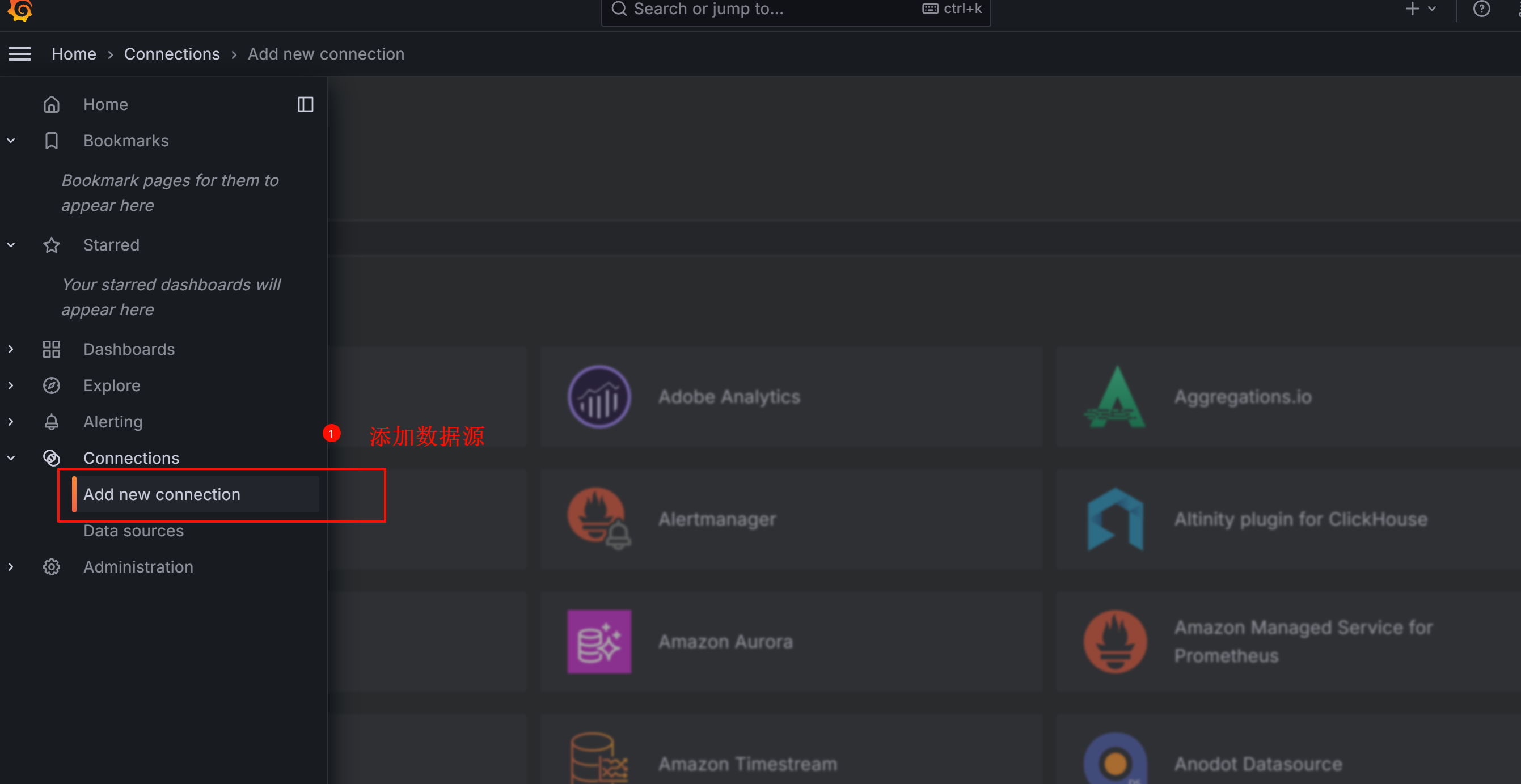
Task: Go to Connections breadcrumb link
Action: click(x=172, y=54)
